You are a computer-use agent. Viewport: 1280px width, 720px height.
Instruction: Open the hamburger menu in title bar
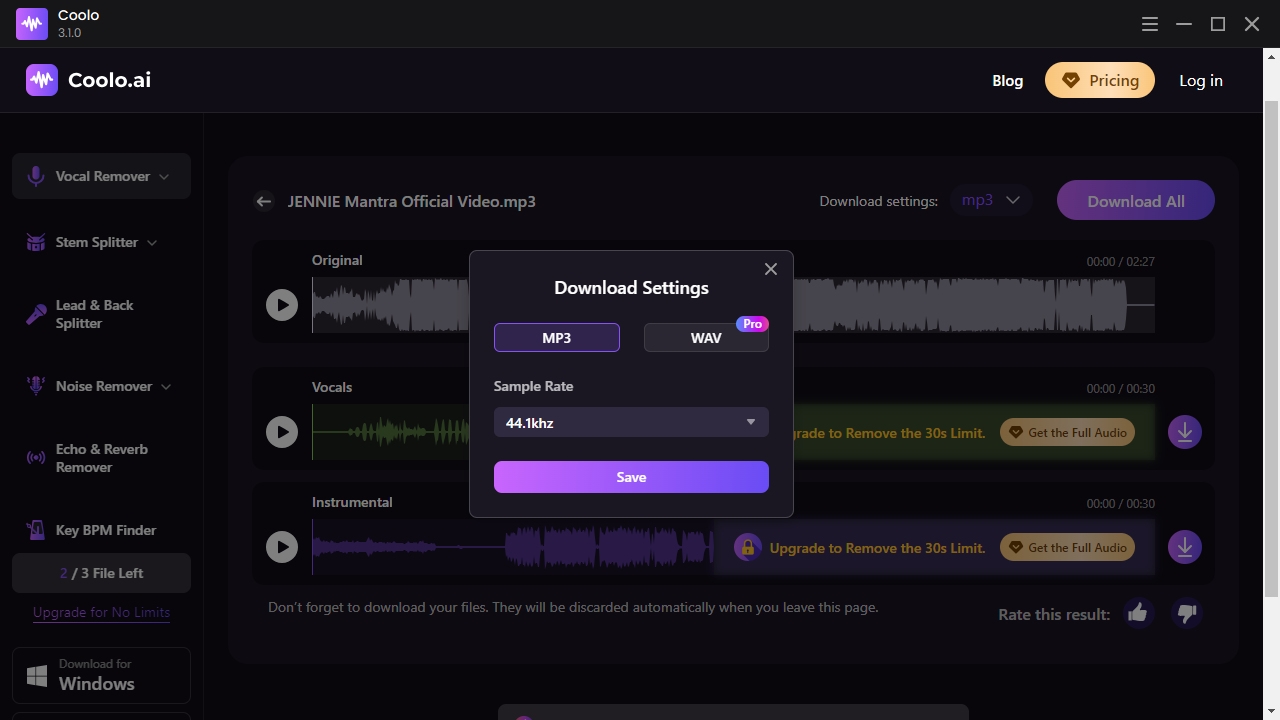tap(1150, 24)
